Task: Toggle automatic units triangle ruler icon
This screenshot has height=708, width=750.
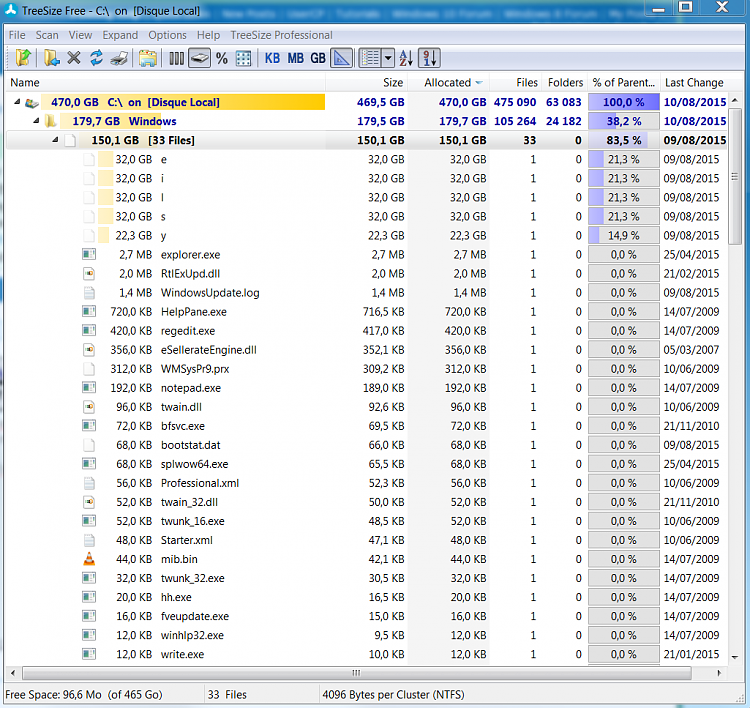Action: (x=342, y=58)
